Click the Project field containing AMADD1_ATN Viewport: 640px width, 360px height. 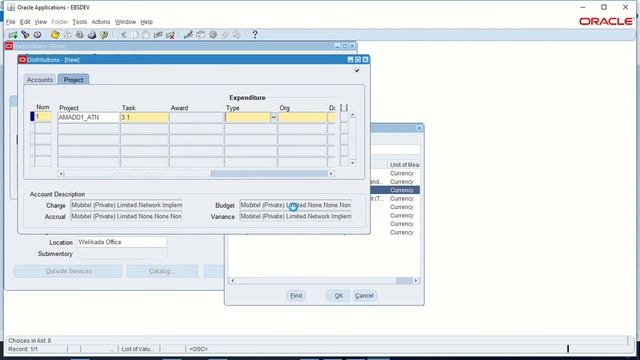click(x=89, y=118)
